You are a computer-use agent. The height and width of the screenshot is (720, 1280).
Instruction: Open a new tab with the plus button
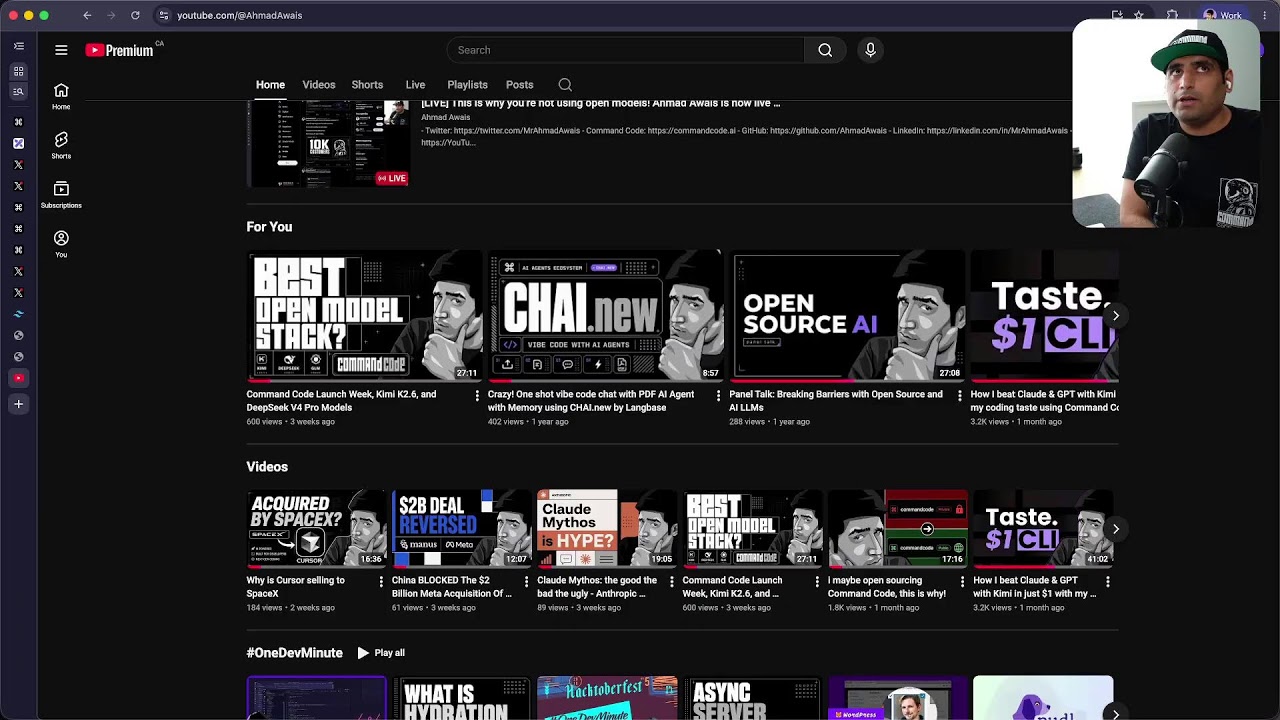[18, 404]
